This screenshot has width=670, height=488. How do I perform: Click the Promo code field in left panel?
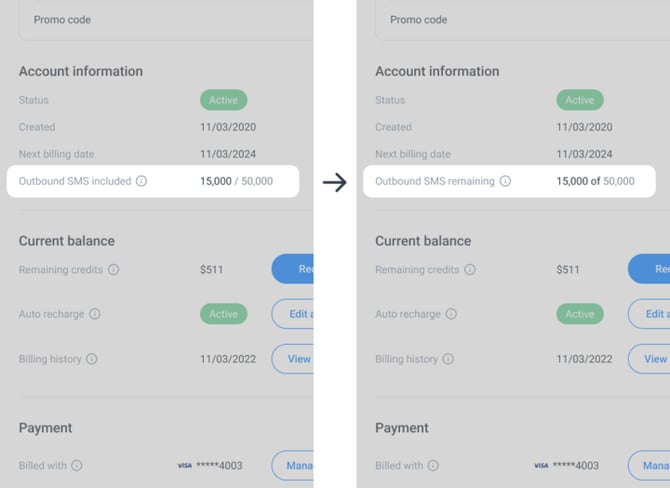pyautogui.click(x=166, y=20)
